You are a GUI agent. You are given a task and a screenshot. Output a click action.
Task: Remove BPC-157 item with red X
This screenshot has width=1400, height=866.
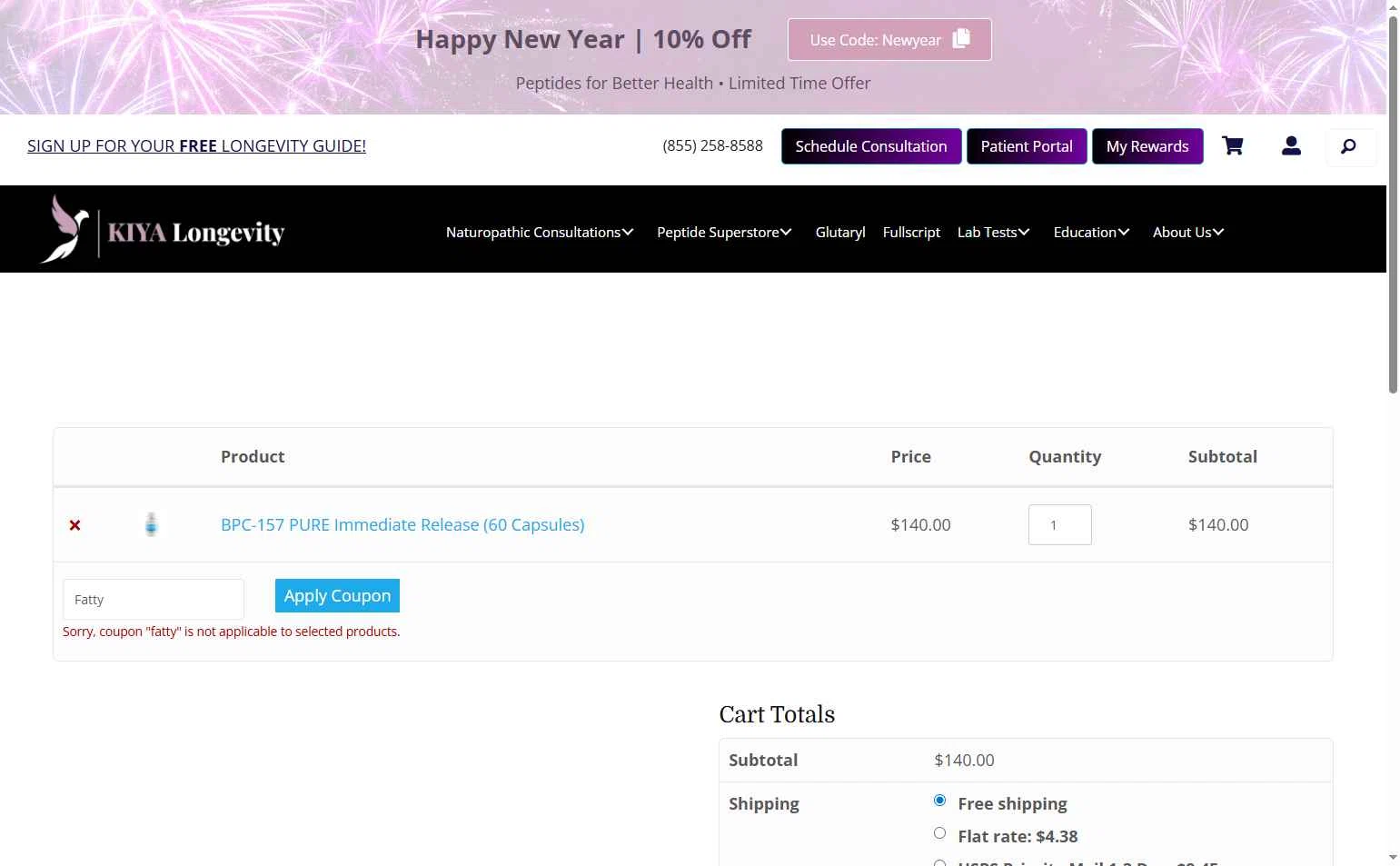point(75,525)
